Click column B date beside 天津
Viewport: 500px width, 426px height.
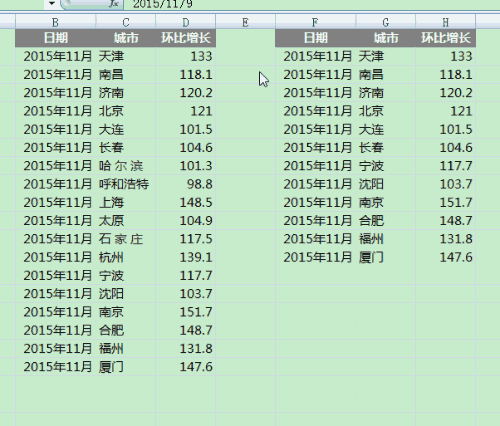pyautogui.click(x=55, y=56)
